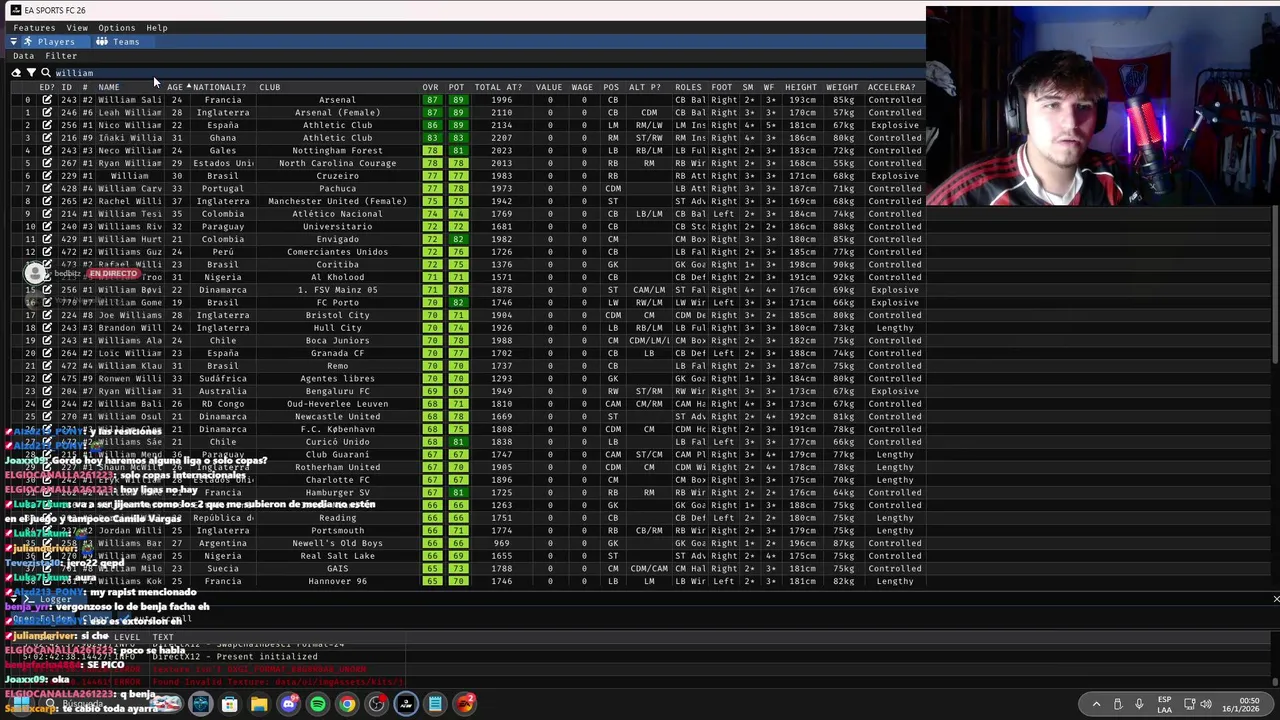
Task: Sort by the OVR column header
Action: tap(430, 87)
